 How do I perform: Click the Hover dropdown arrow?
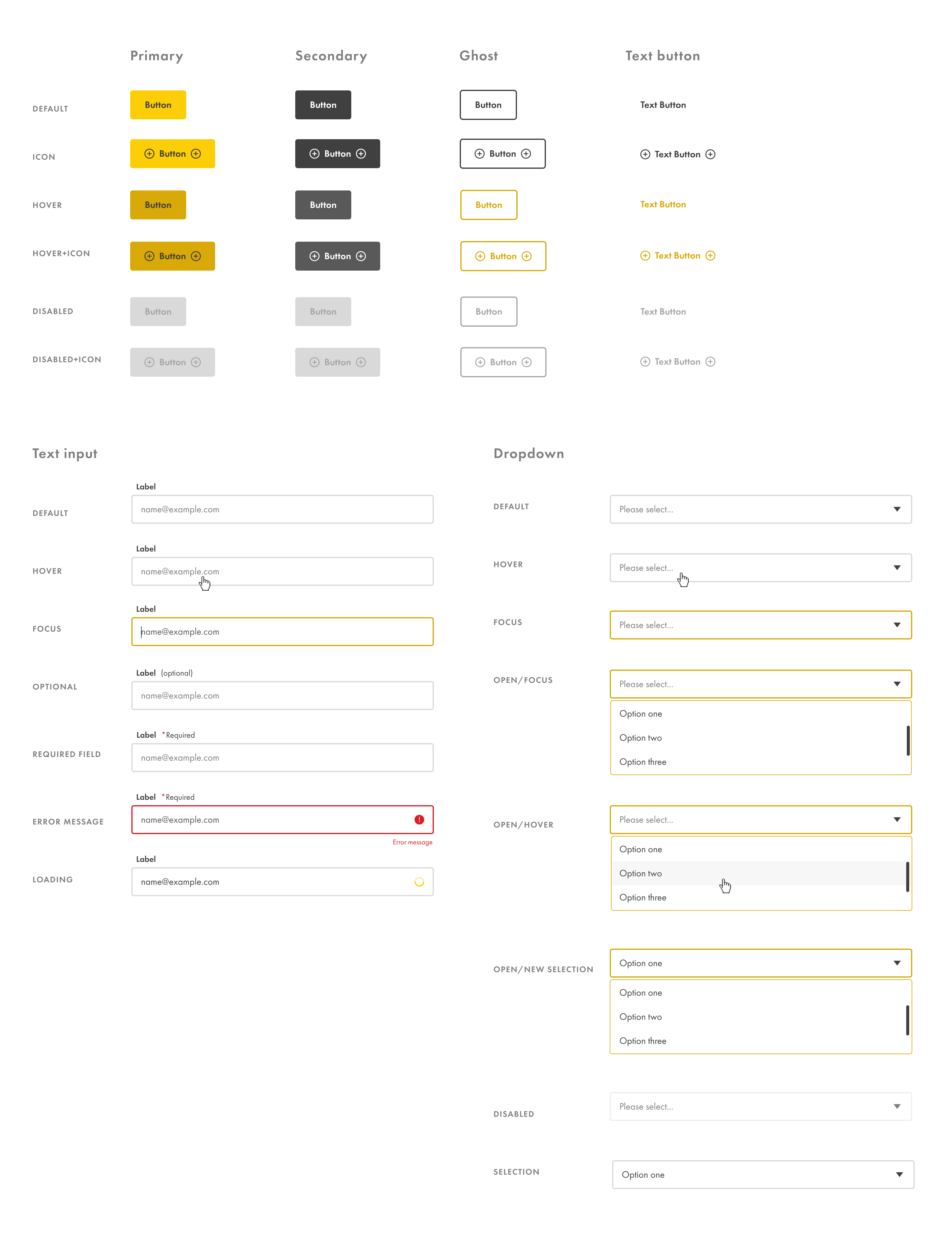point(897,567)
